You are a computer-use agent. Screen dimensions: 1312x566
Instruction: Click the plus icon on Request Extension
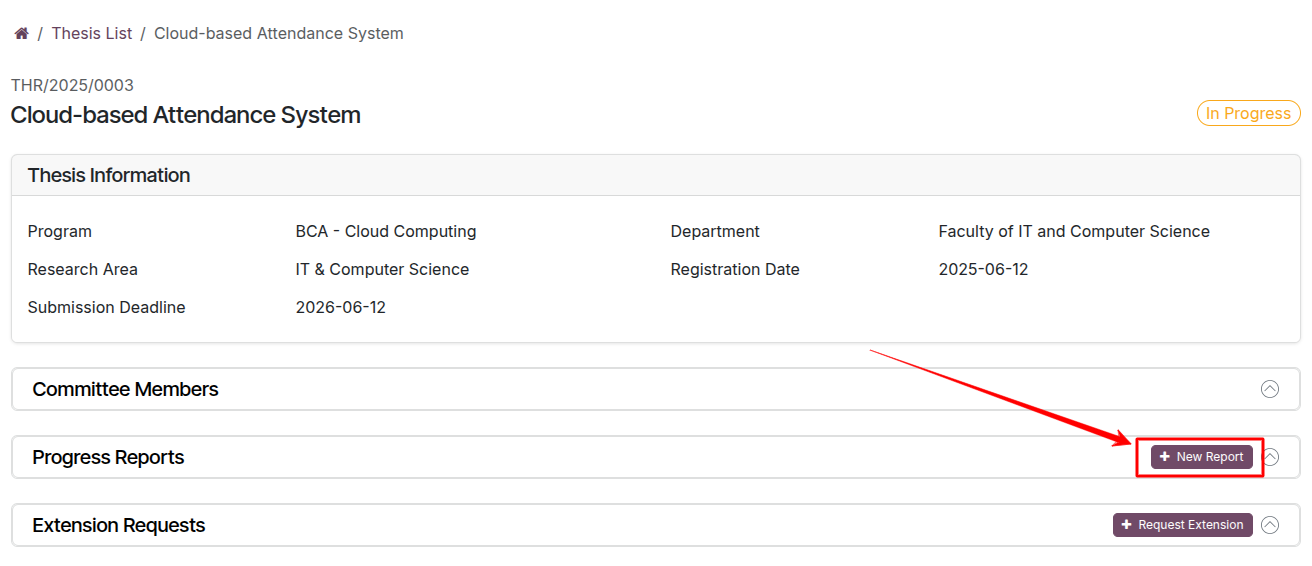1126,525
